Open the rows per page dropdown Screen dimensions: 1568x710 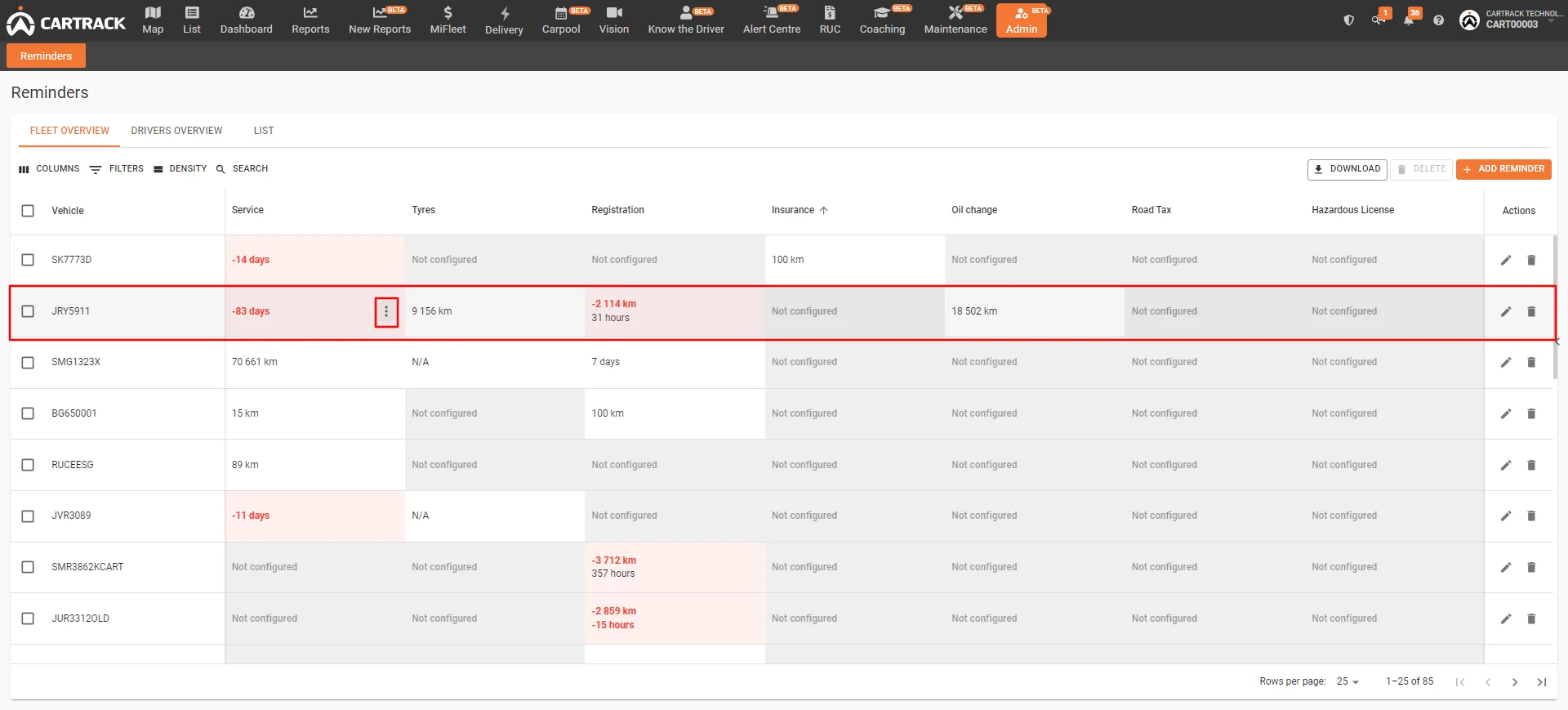coord(1347,681)
